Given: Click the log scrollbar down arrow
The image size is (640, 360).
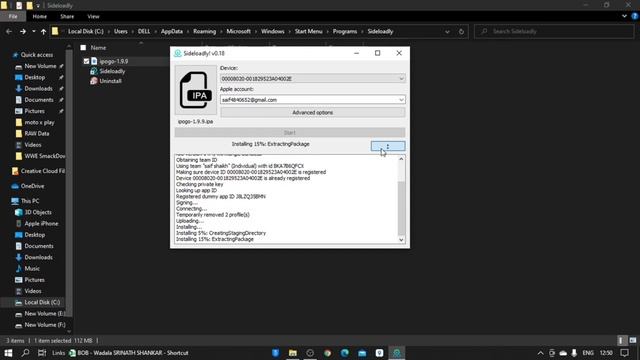Looking at the screenshot, I should click(x=401, y=240).
